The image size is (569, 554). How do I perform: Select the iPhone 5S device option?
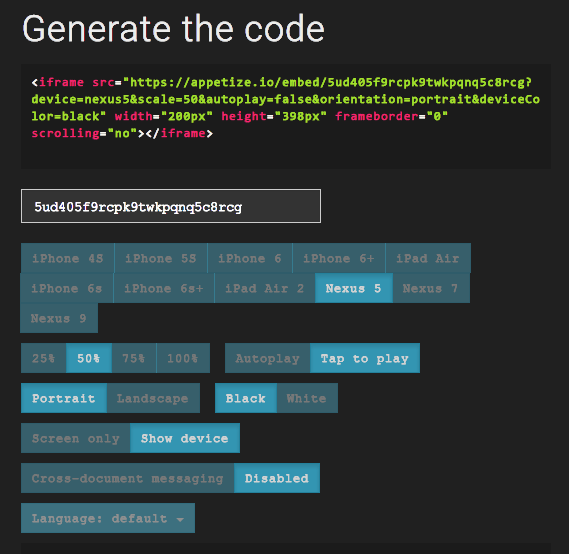click(161, 258)
